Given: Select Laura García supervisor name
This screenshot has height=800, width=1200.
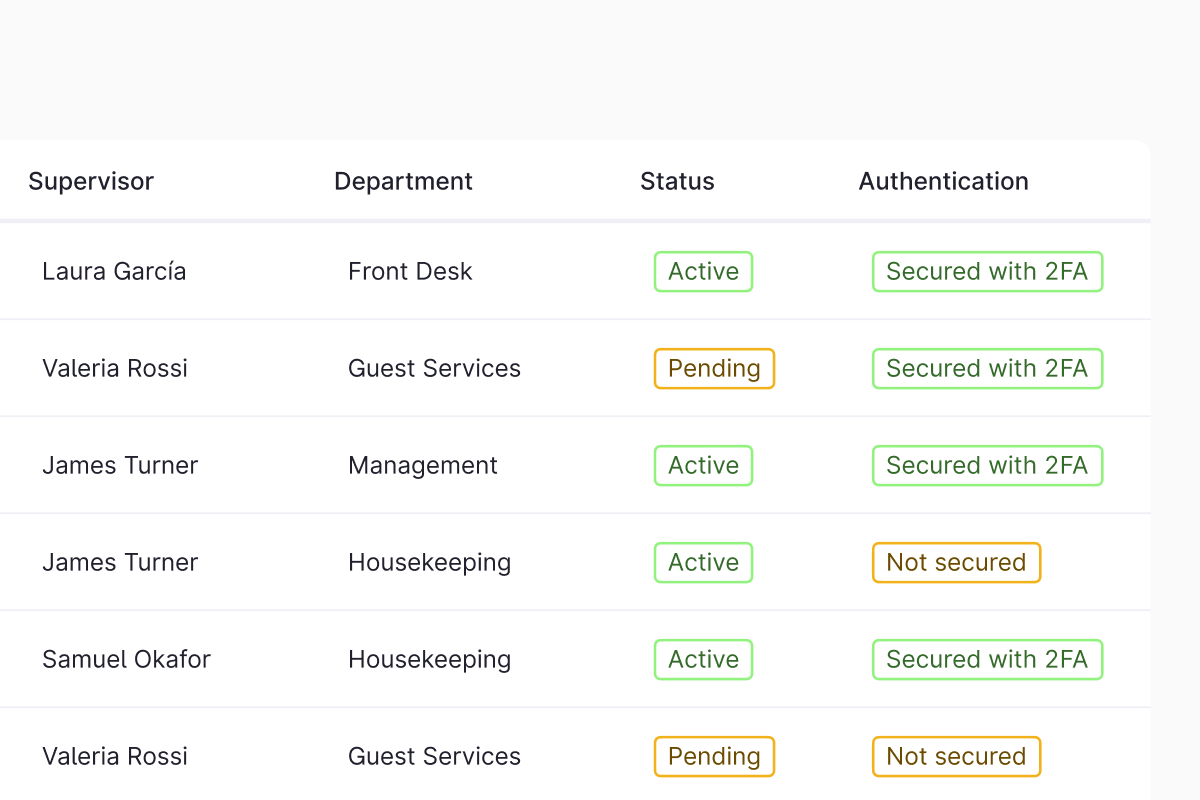Looking at the screenshot, I should pos(114,271).
